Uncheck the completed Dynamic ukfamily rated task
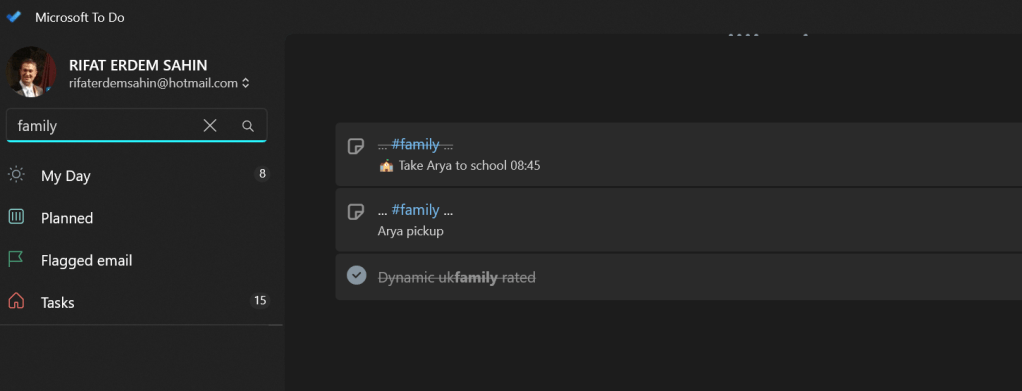This screenshot has height=391, width=1022. coord(356,276)
